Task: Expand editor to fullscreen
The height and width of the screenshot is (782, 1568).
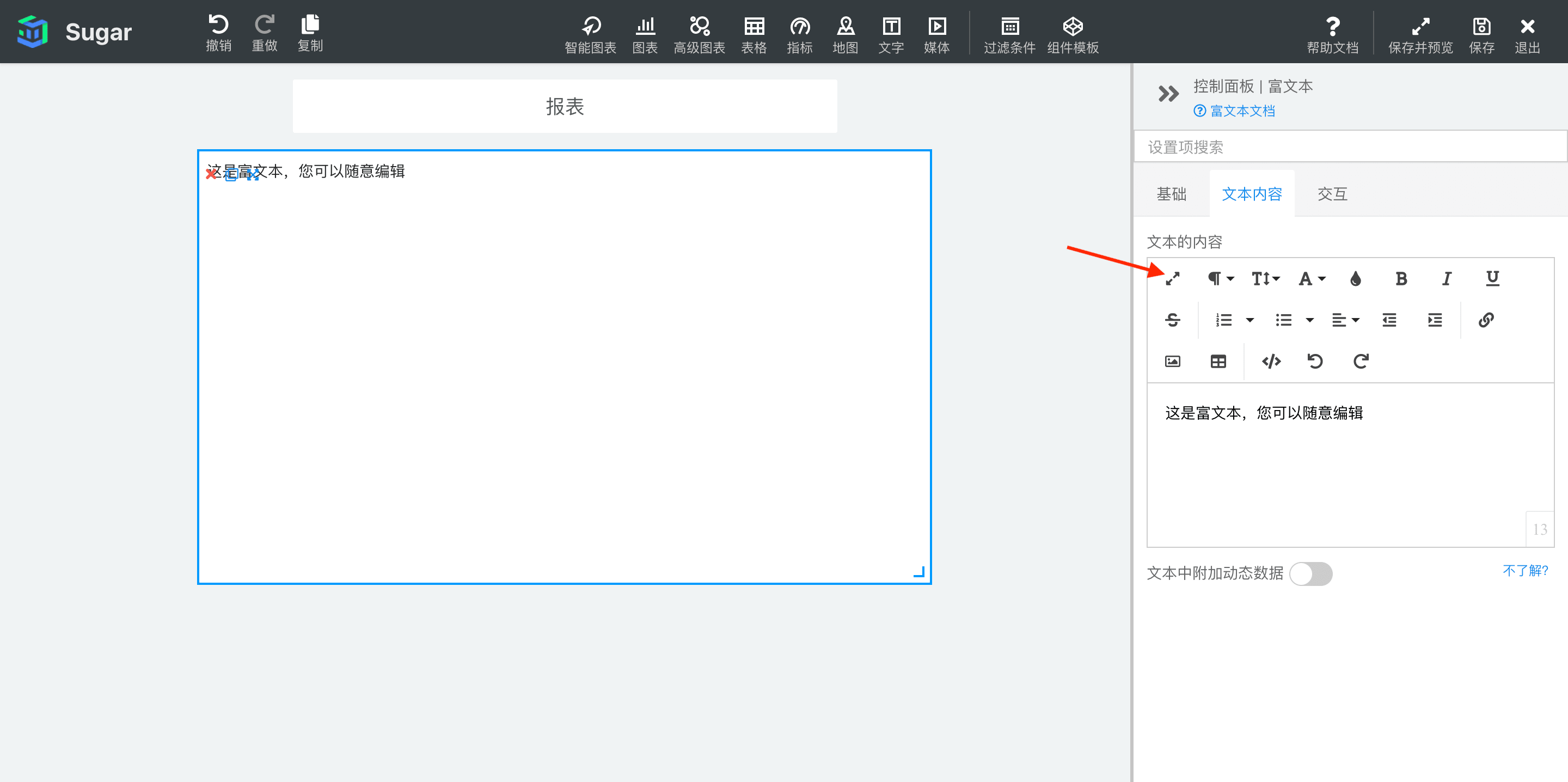Action: 1172,278
